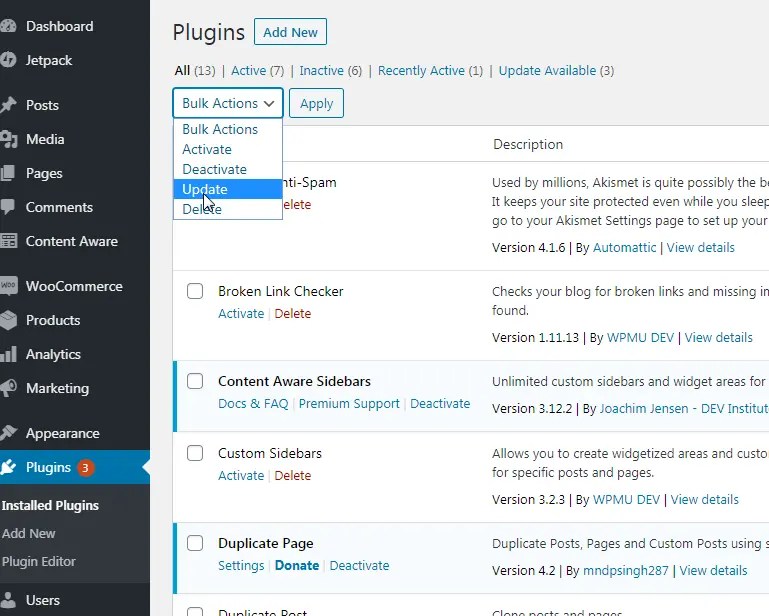Click the Products box icon
Viewport: 769px width, 616px height.
pyautogui.click(x=8, y=320)
